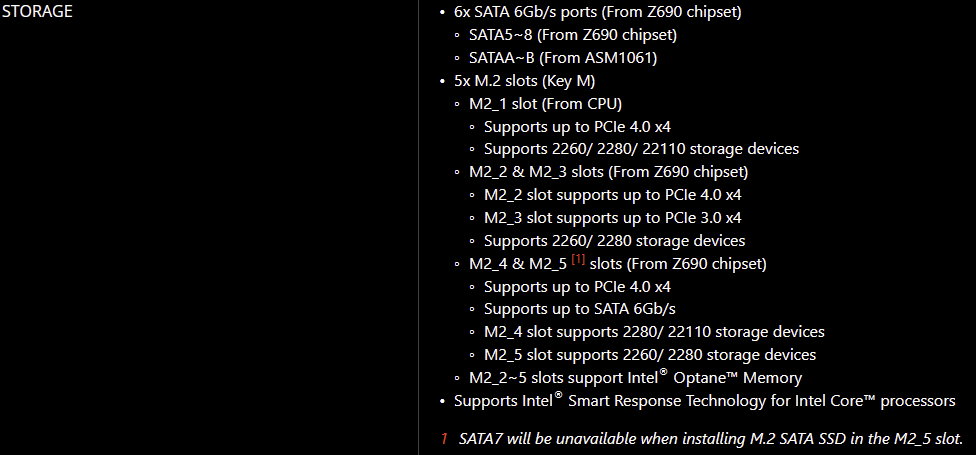
Task: Click the STORAGE section heading
Action: (37, 11)
